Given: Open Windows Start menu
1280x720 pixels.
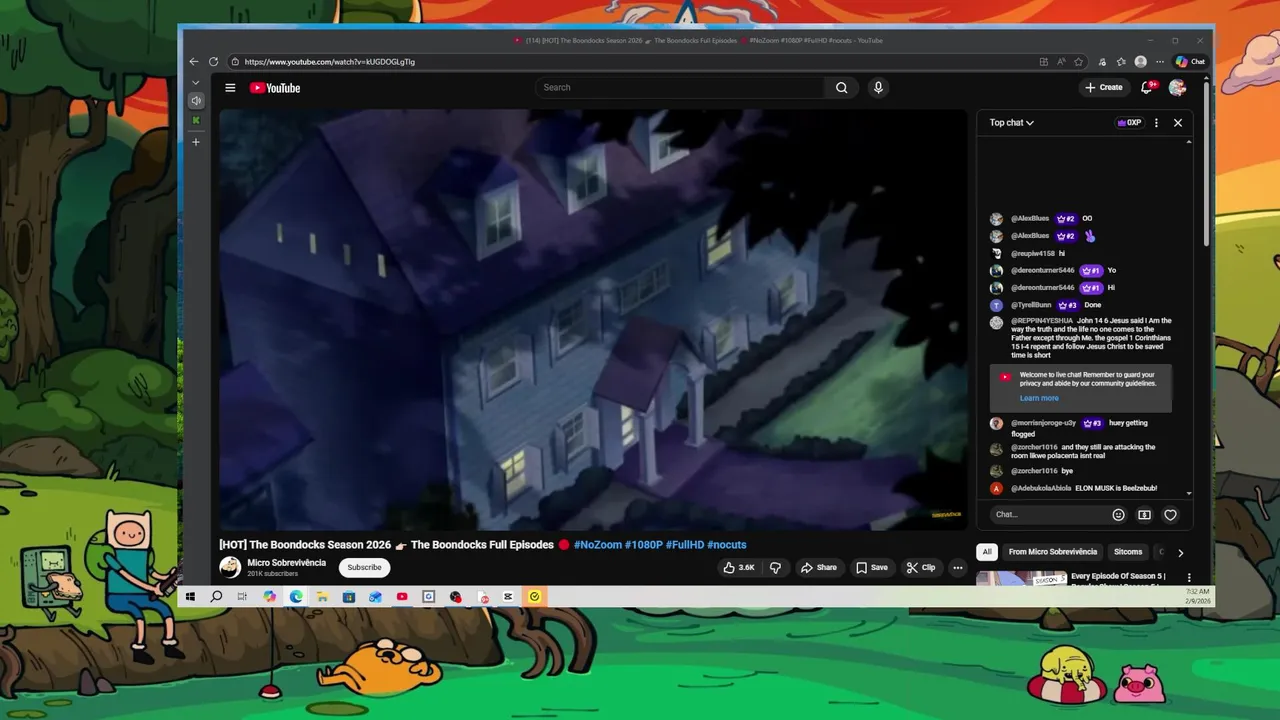Looking at the screenshot, I should coord(190,597).
